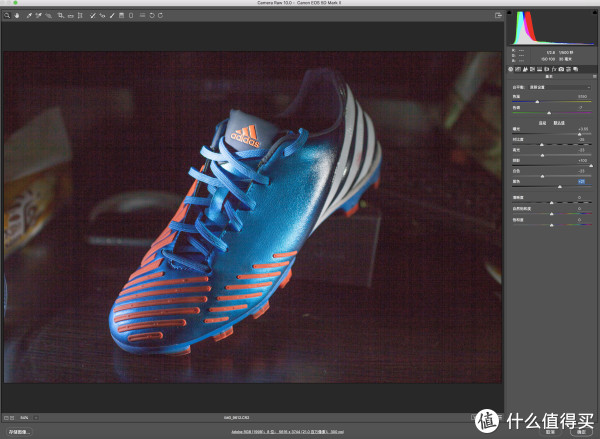Click the Vibrance slider handle
This screenshot has width=600, height=439.
click(x=551, y=214)
